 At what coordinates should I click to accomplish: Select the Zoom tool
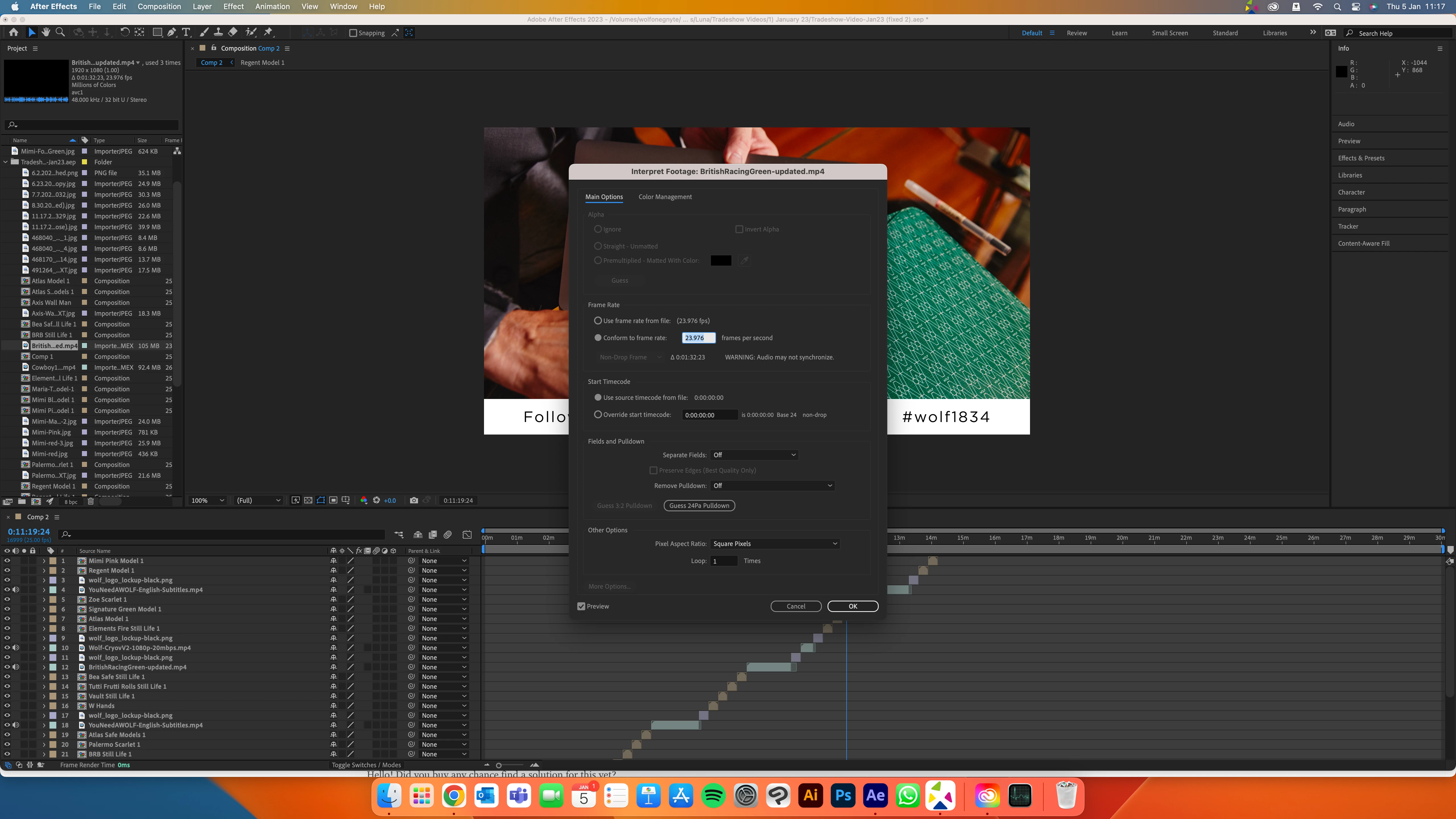click(x=60, y=32)
